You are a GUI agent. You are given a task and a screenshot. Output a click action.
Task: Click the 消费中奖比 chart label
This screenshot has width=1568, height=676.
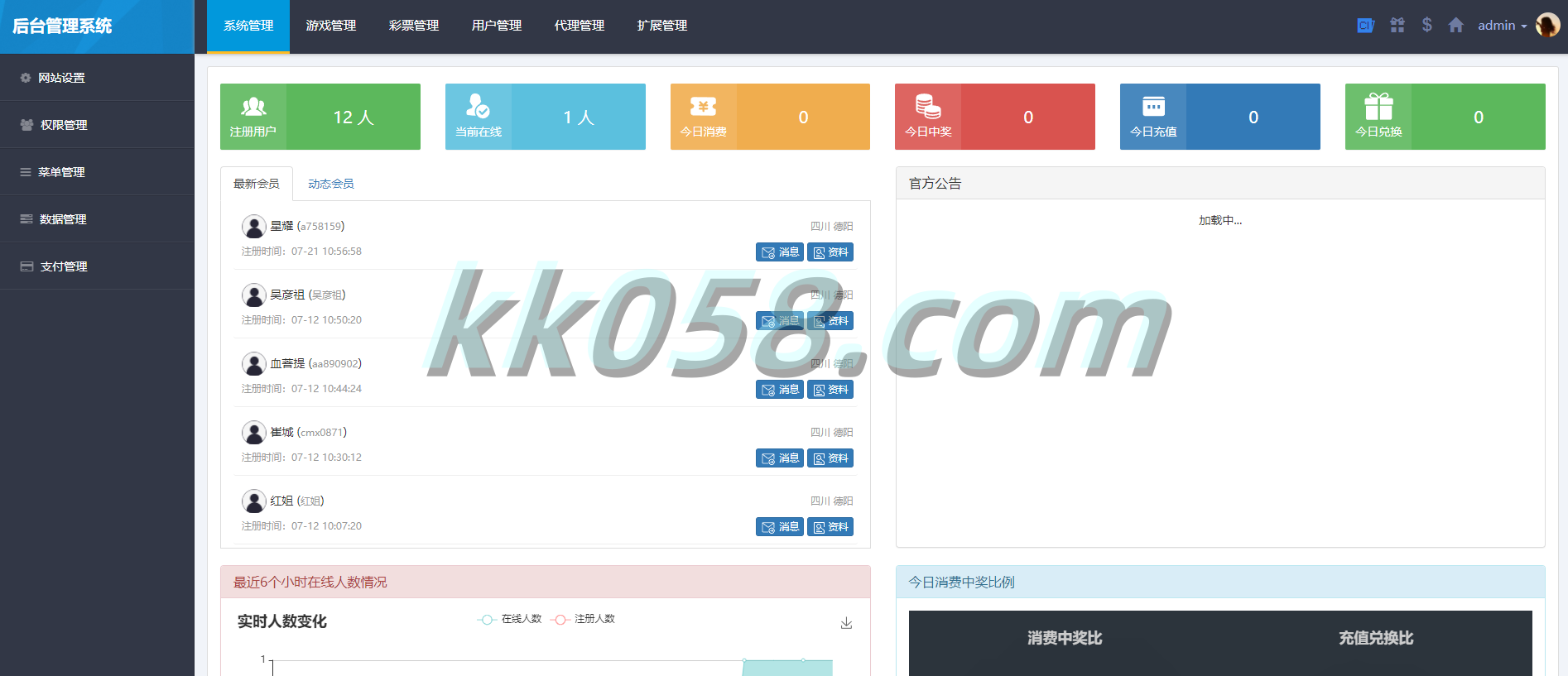tap(1065, 638)
